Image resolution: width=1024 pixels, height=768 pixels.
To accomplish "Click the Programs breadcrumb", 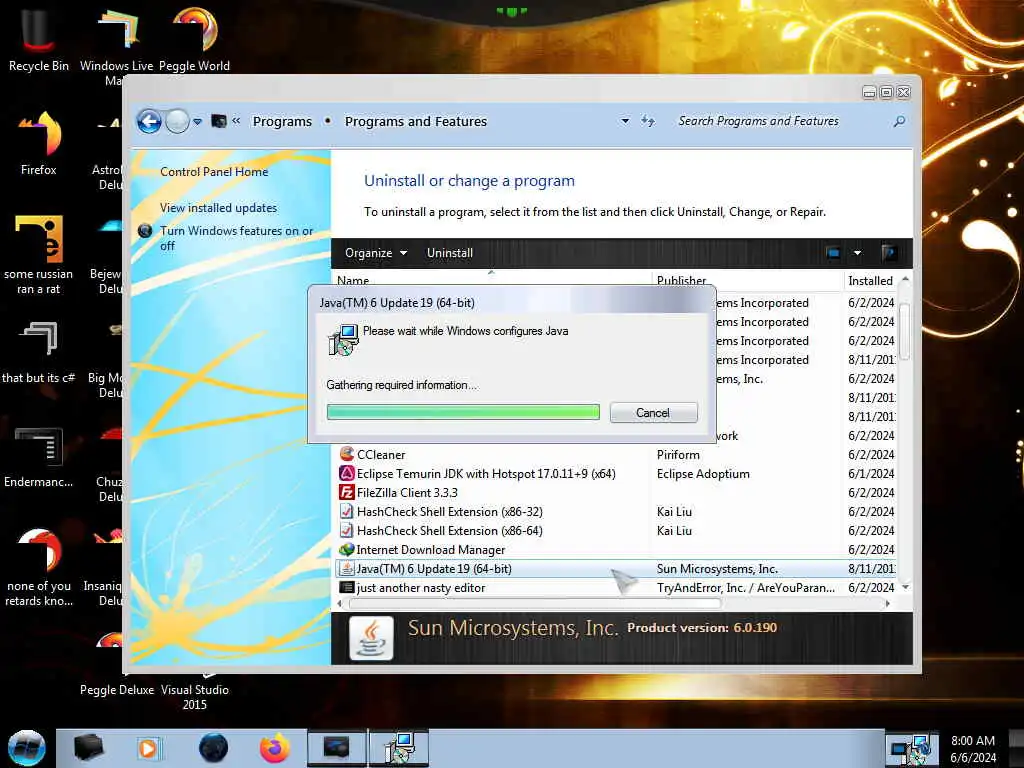I will (282, 121).
